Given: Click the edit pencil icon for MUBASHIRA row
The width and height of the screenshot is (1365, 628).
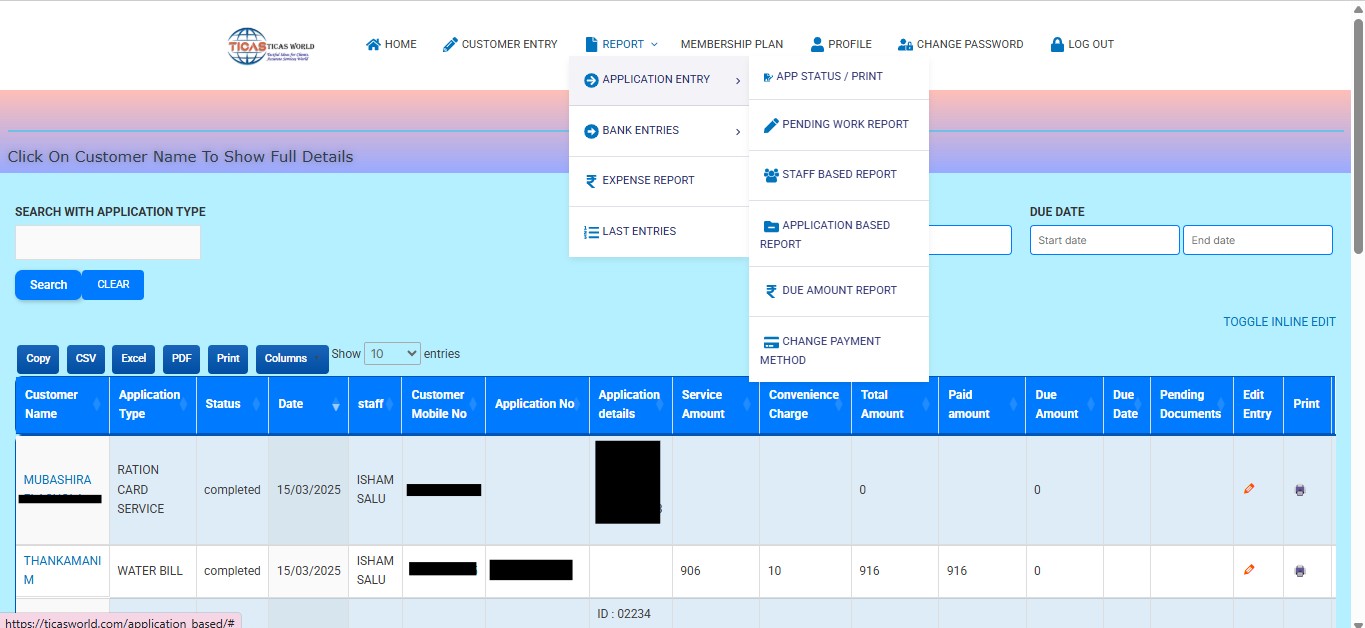Looking at the screenshot, I should [1249, 489].
